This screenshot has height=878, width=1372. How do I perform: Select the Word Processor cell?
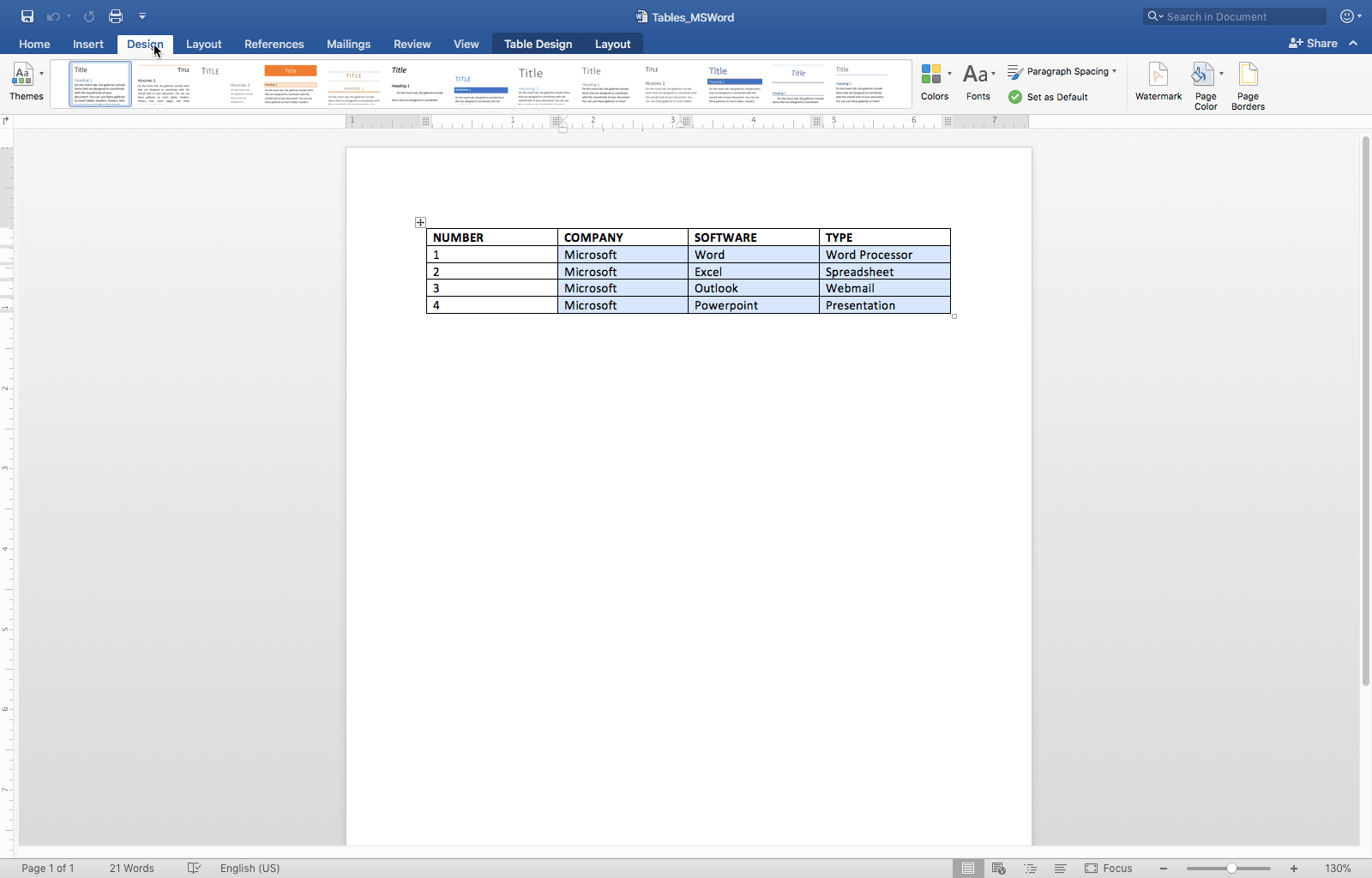point(885,255)
